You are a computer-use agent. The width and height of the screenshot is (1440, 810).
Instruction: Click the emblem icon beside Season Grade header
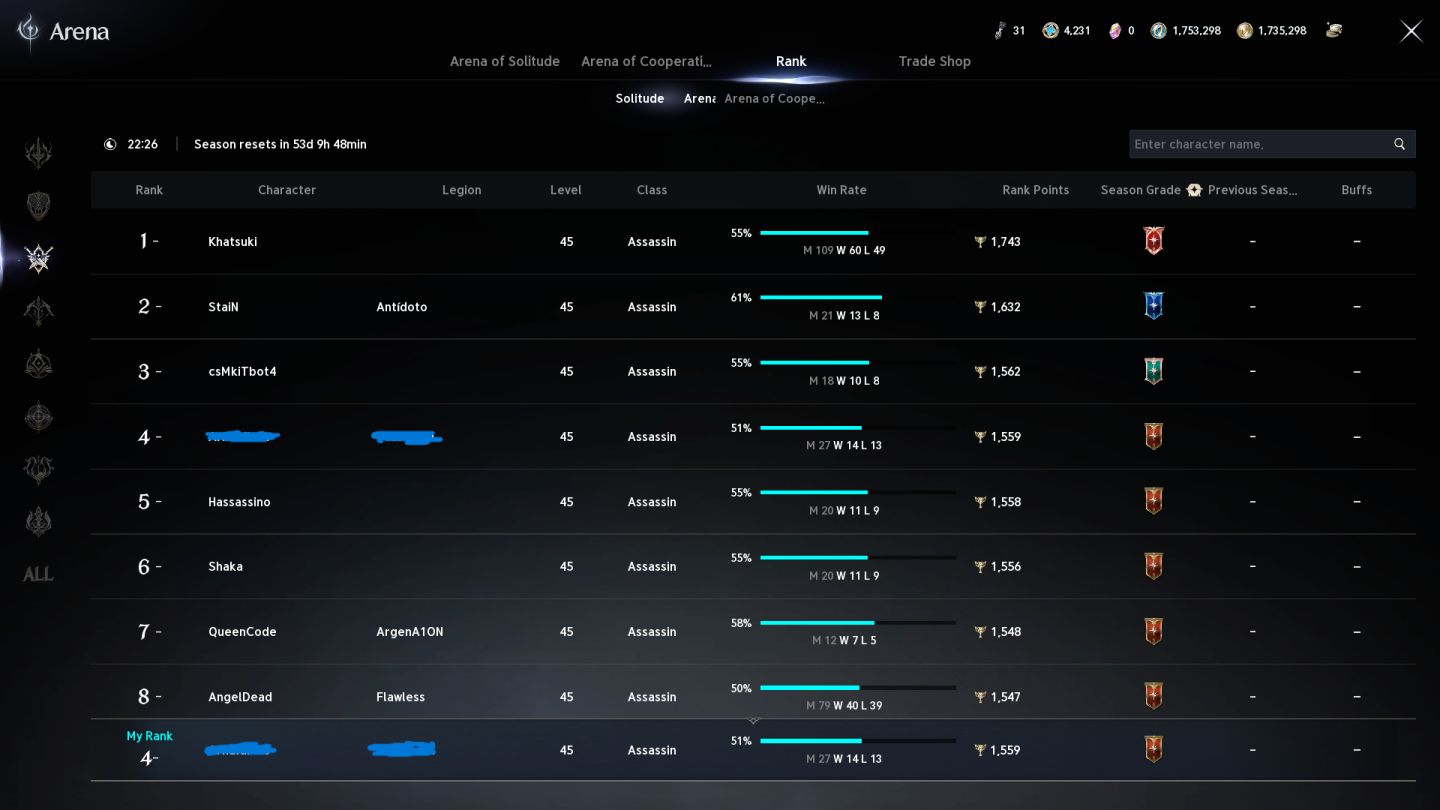pyautogui.click(x=1194, y=190)
